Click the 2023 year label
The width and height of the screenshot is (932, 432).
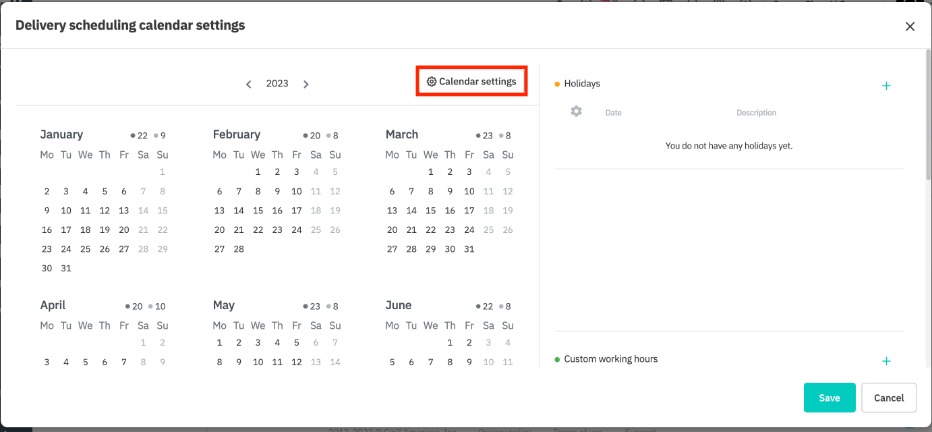click(x=277, y=84)
